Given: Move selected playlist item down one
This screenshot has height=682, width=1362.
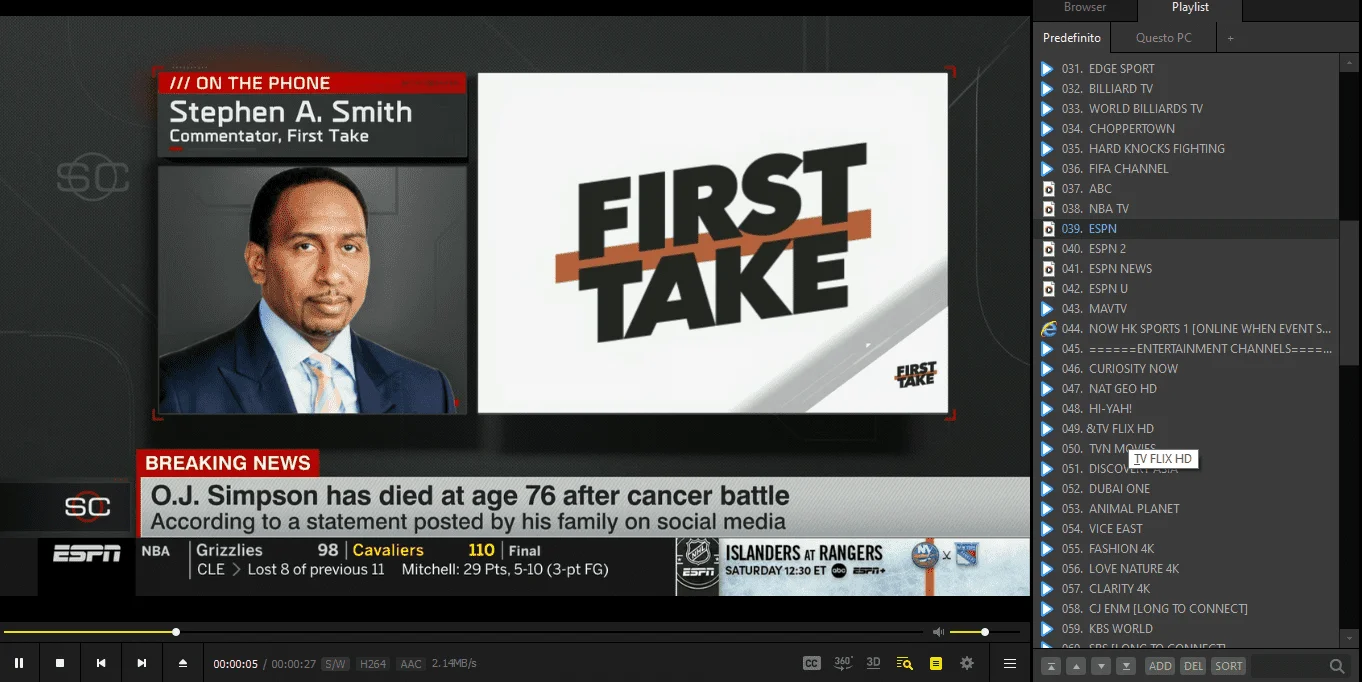Looking at the screenshot, I should (x=1101, y=666).
